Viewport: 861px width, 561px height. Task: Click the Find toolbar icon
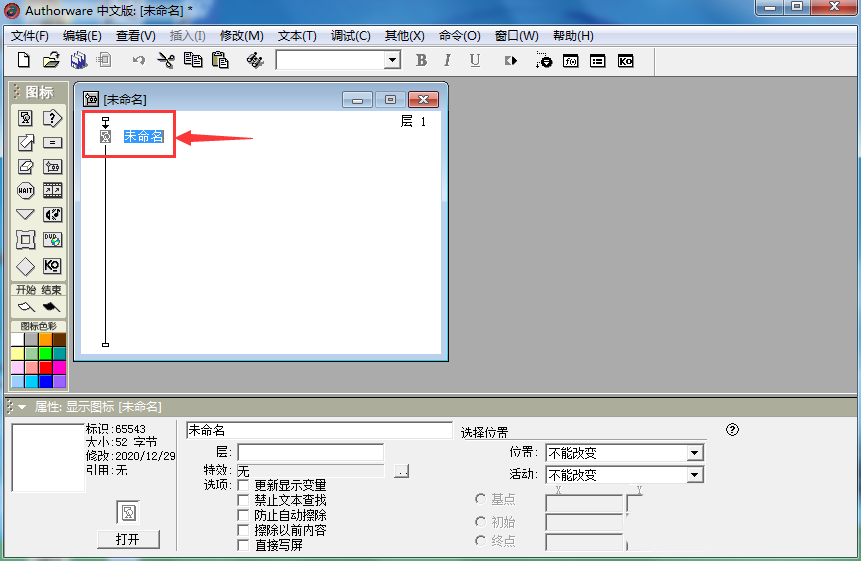pyautogui.click(x=255, y=60)
